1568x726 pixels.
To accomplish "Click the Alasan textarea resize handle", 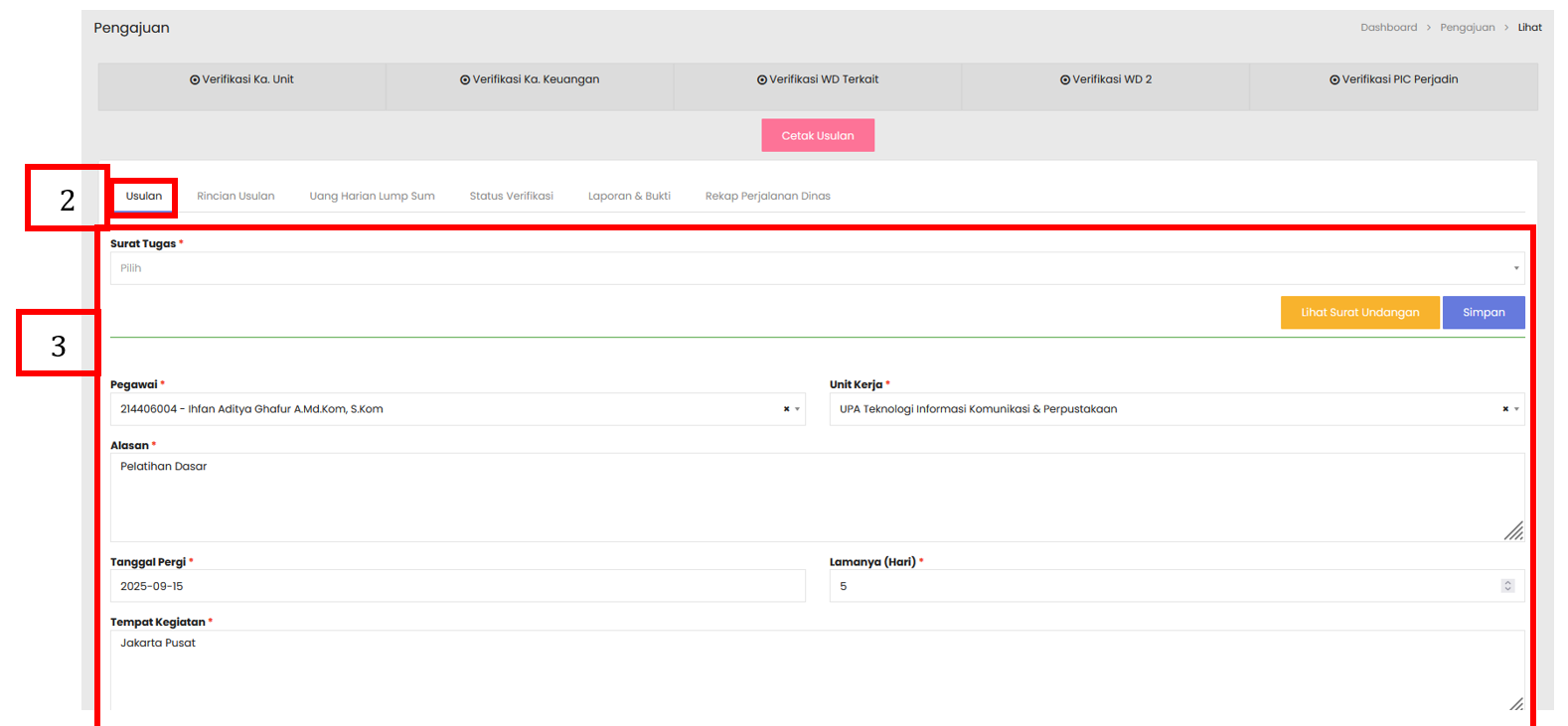I will tap(1513, 531).
